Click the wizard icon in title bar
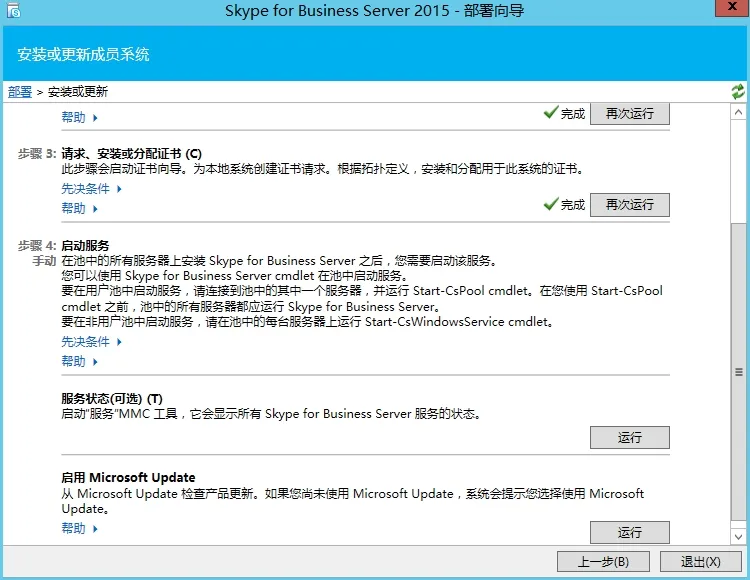750x580 pixels. point(14,12)
